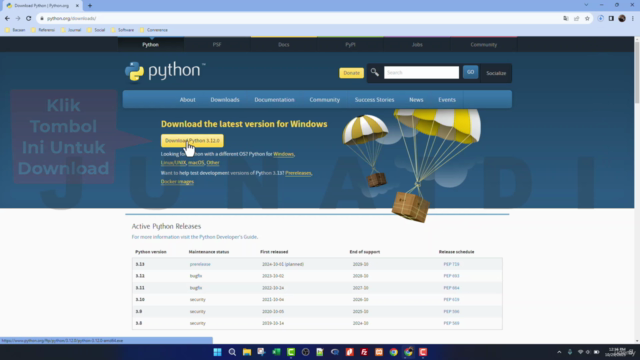
Task: Focus the site Search input field
Action: click(x=421, y=72)
